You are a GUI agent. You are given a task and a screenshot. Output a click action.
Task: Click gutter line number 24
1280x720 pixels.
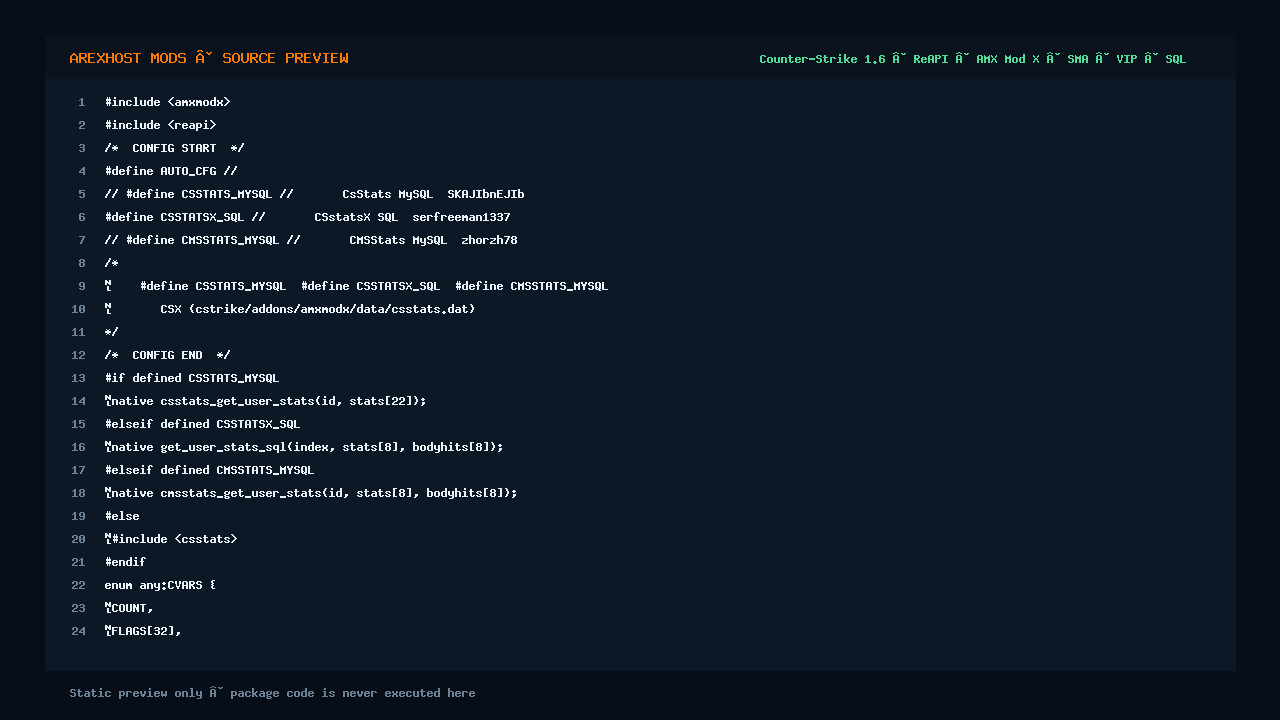click(78, 631)
